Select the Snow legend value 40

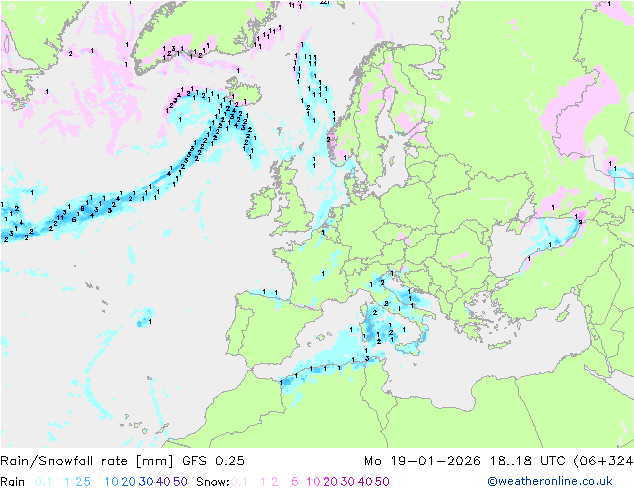pyautogui.click(x=365, y=482)
